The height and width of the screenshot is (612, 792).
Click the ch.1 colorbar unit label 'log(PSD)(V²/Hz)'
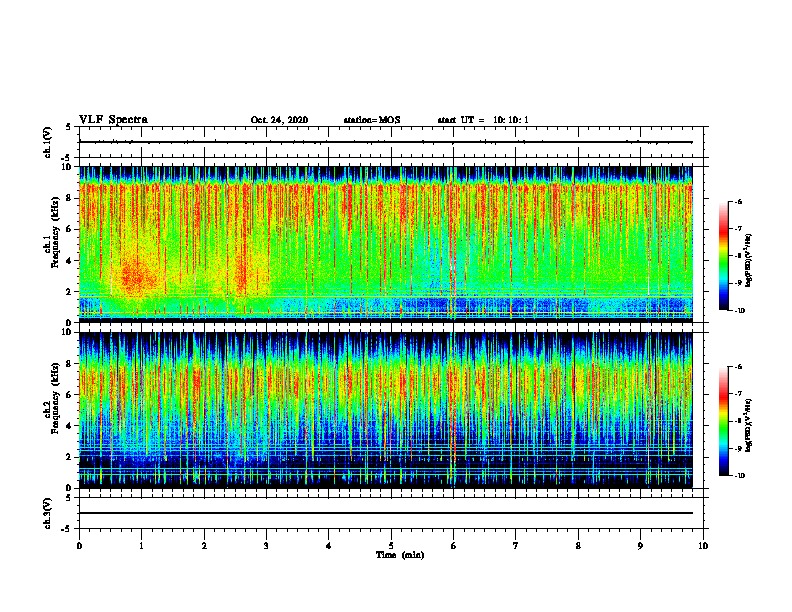(750, 260)
